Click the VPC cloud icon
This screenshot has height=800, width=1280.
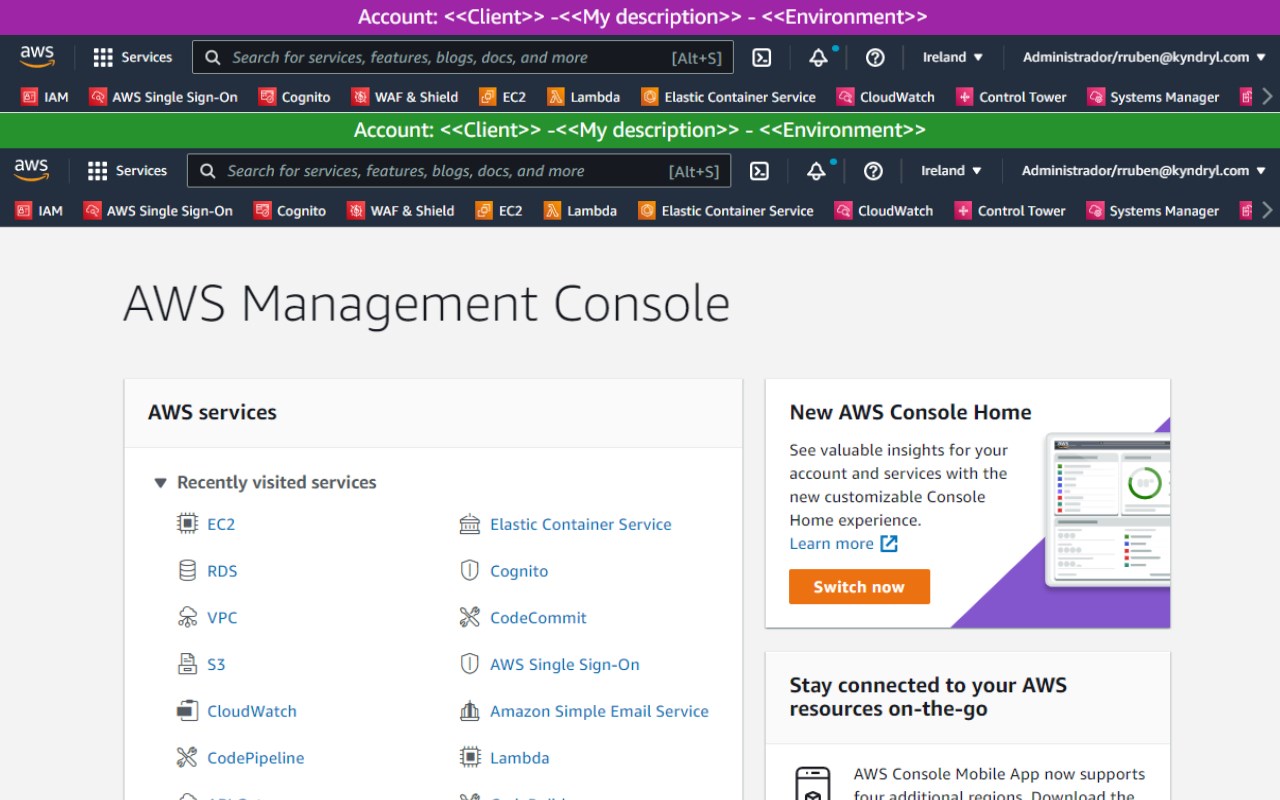[x=187, y=618]
